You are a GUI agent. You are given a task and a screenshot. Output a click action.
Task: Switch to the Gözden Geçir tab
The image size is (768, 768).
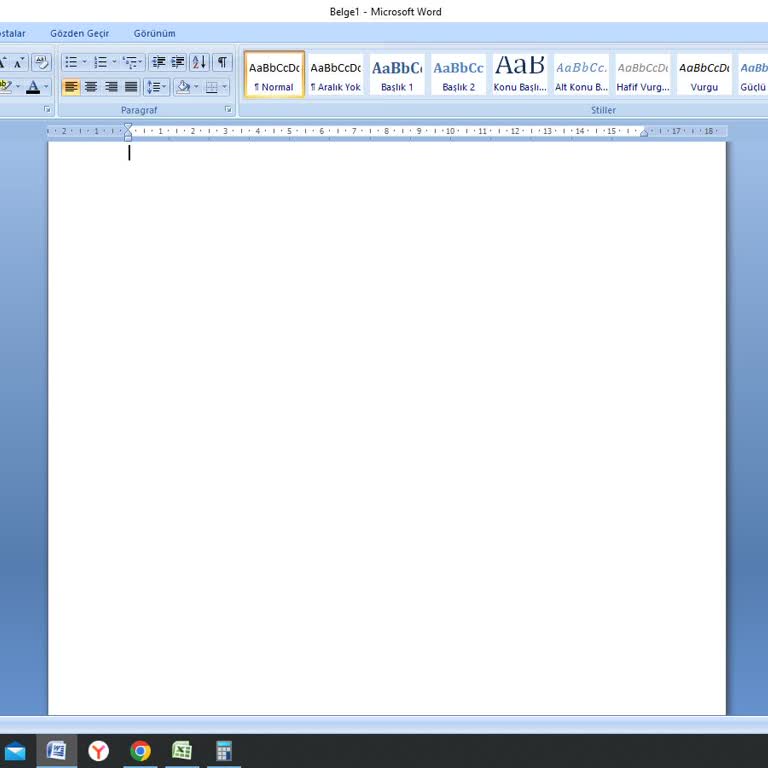(80, 33)
